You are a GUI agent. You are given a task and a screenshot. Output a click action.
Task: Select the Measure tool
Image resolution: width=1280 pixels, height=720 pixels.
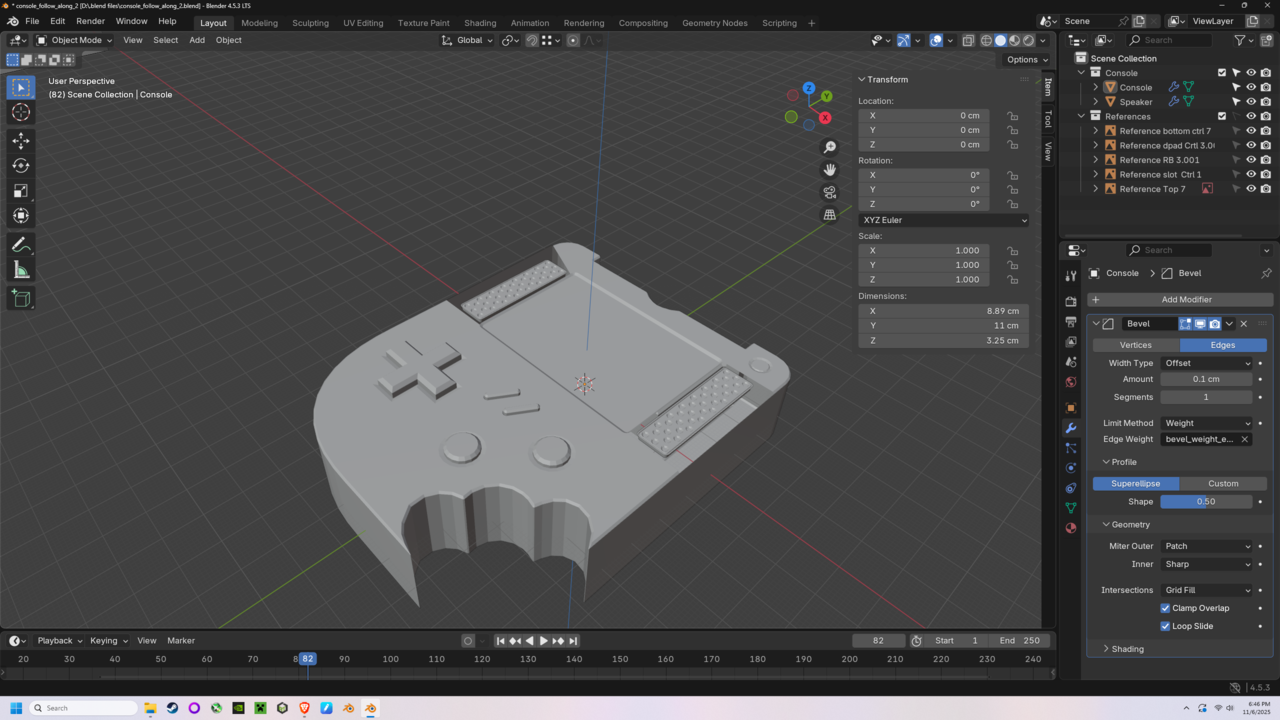pos(21,270)
